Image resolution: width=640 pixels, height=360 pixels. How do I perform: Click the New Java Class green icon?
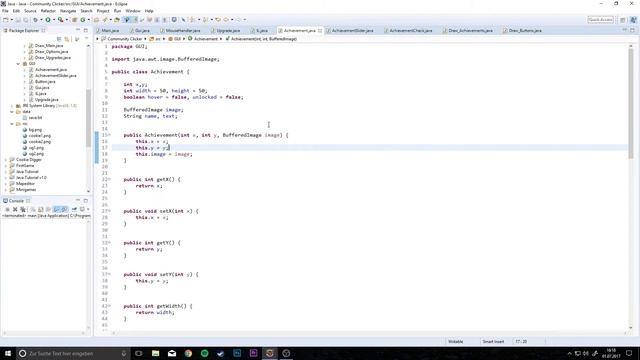83,20
